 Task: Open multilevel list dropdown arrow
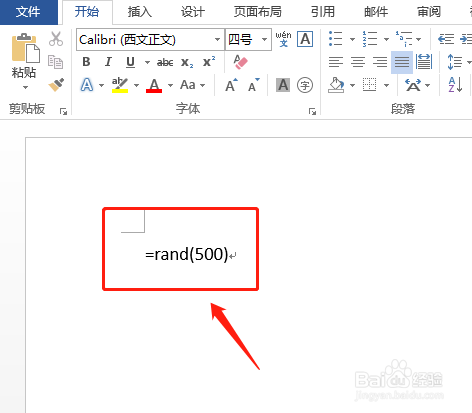[x=418, y=39]
